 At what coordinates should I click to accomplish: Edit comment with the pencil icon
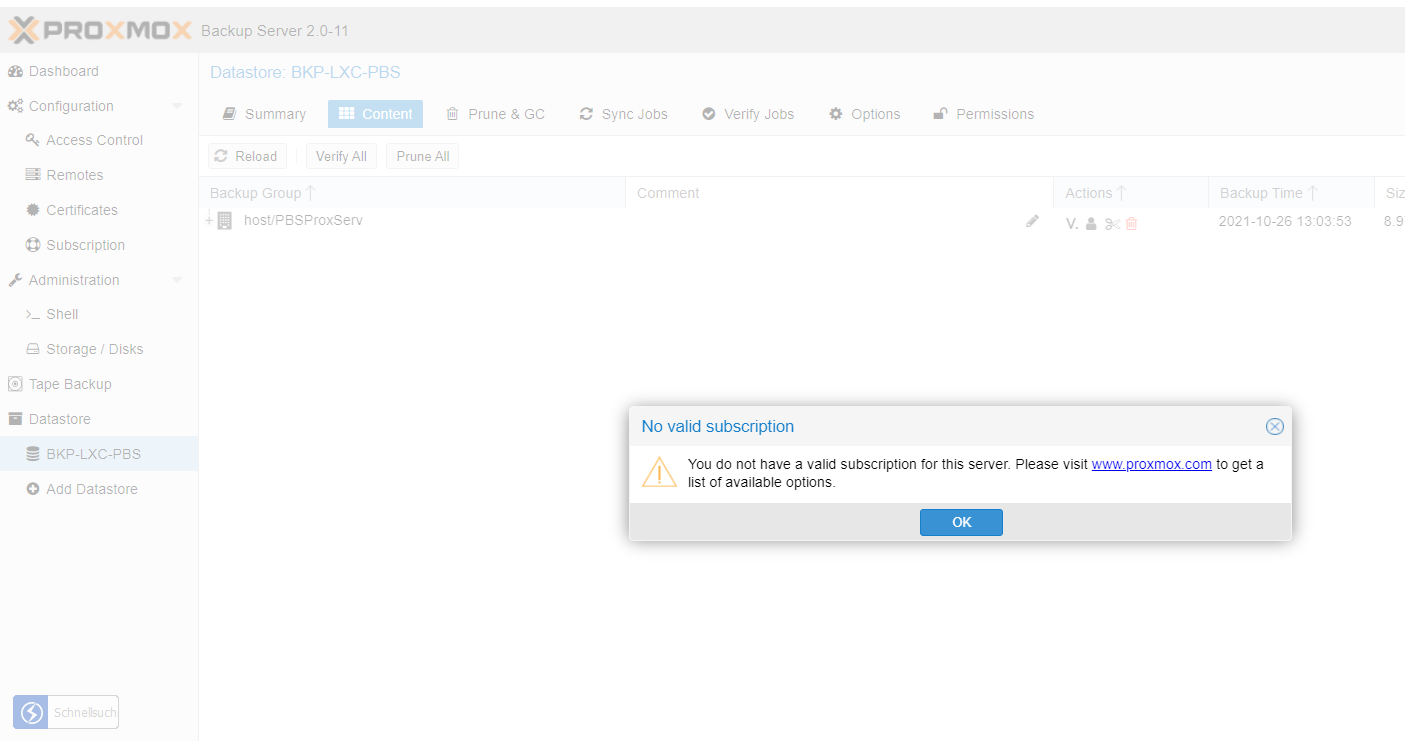(1033, 221)
